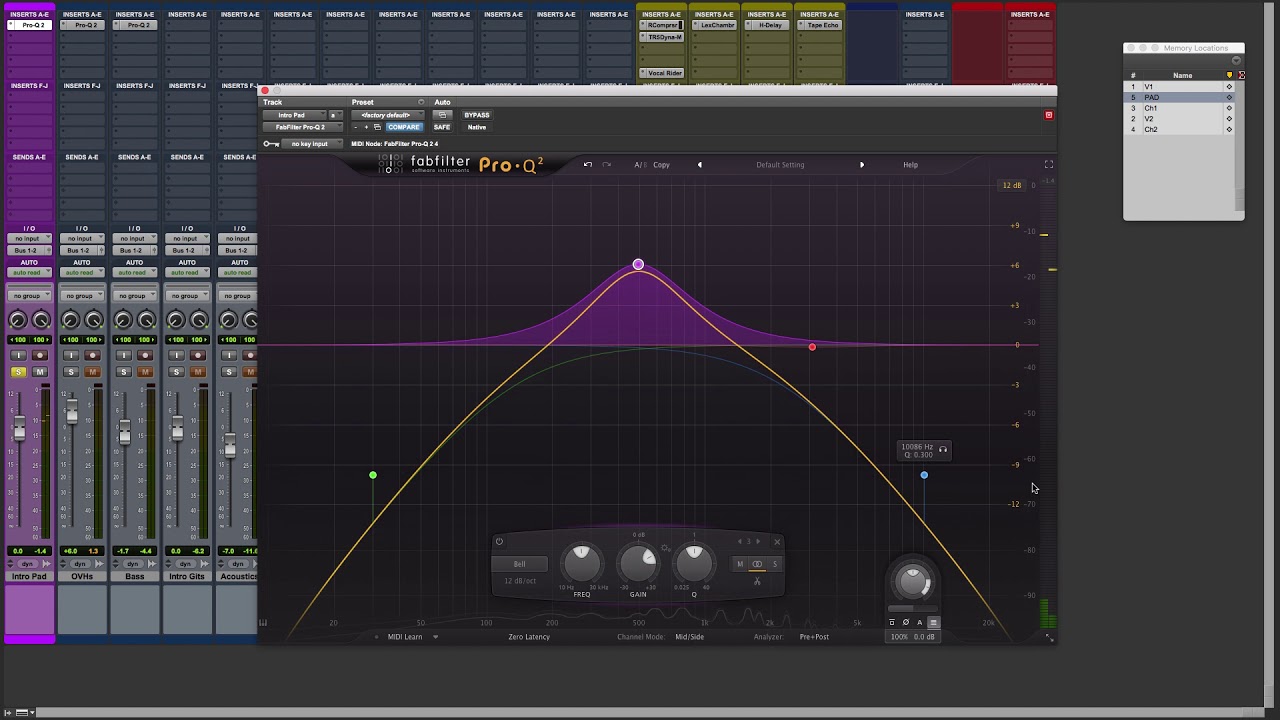Open the MIDI Learn dropdown arrow

pyautogui.click(x=435, y=637)
